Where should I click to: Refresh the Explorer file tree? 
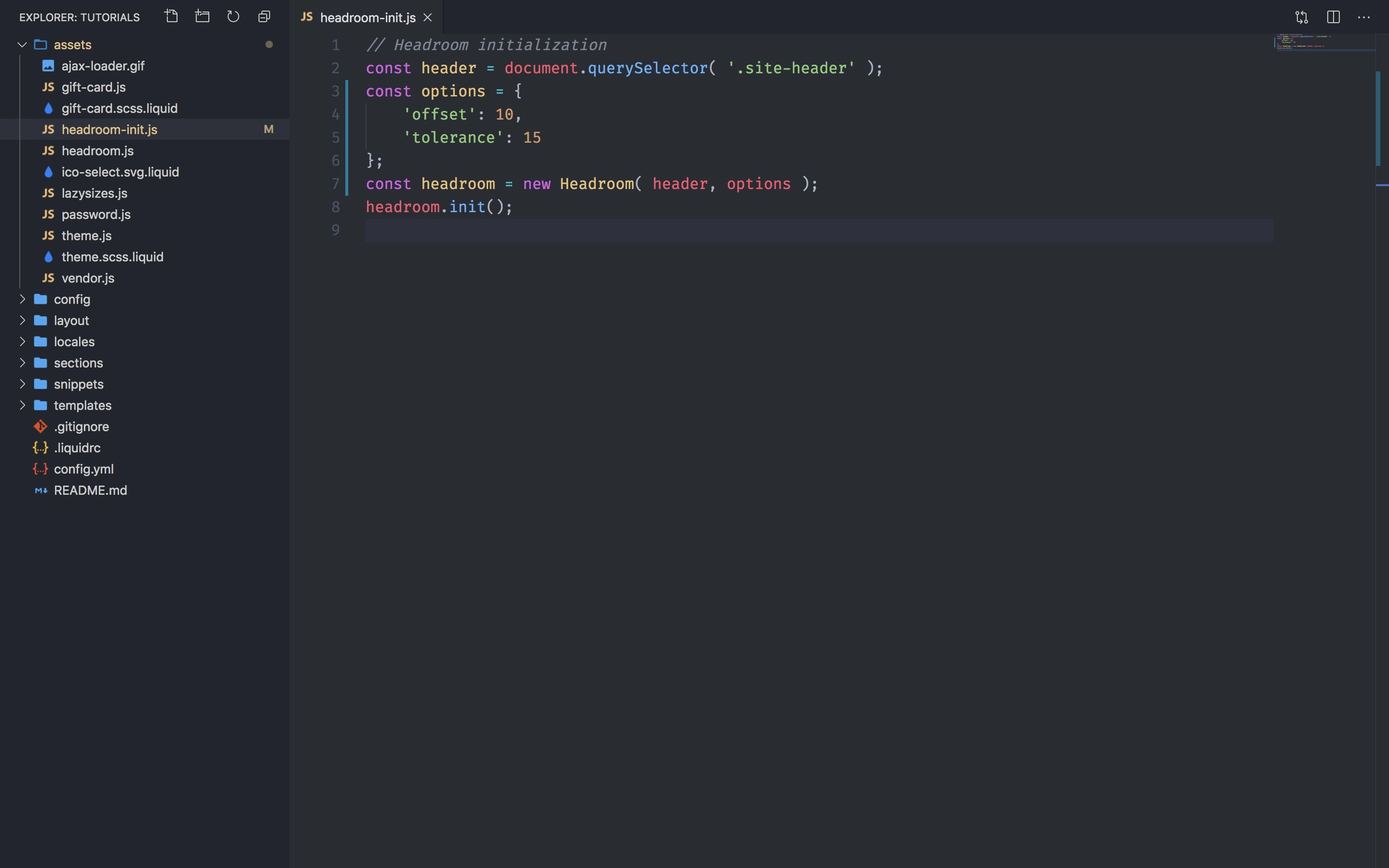pos(233,17)
